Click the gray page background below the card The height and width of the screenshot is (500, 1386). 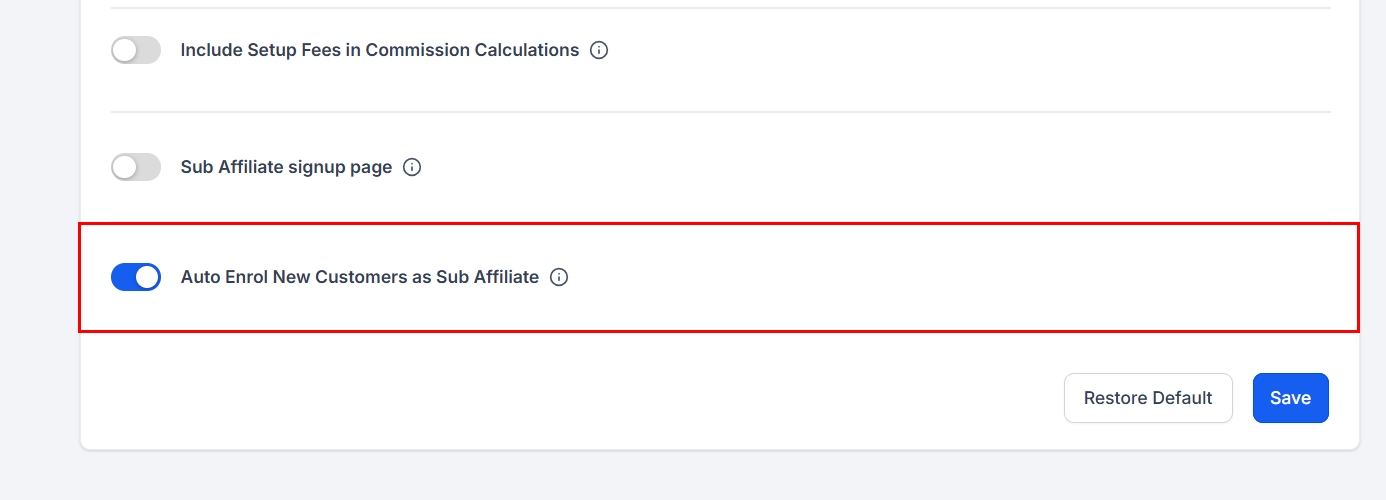click(700, 476)
